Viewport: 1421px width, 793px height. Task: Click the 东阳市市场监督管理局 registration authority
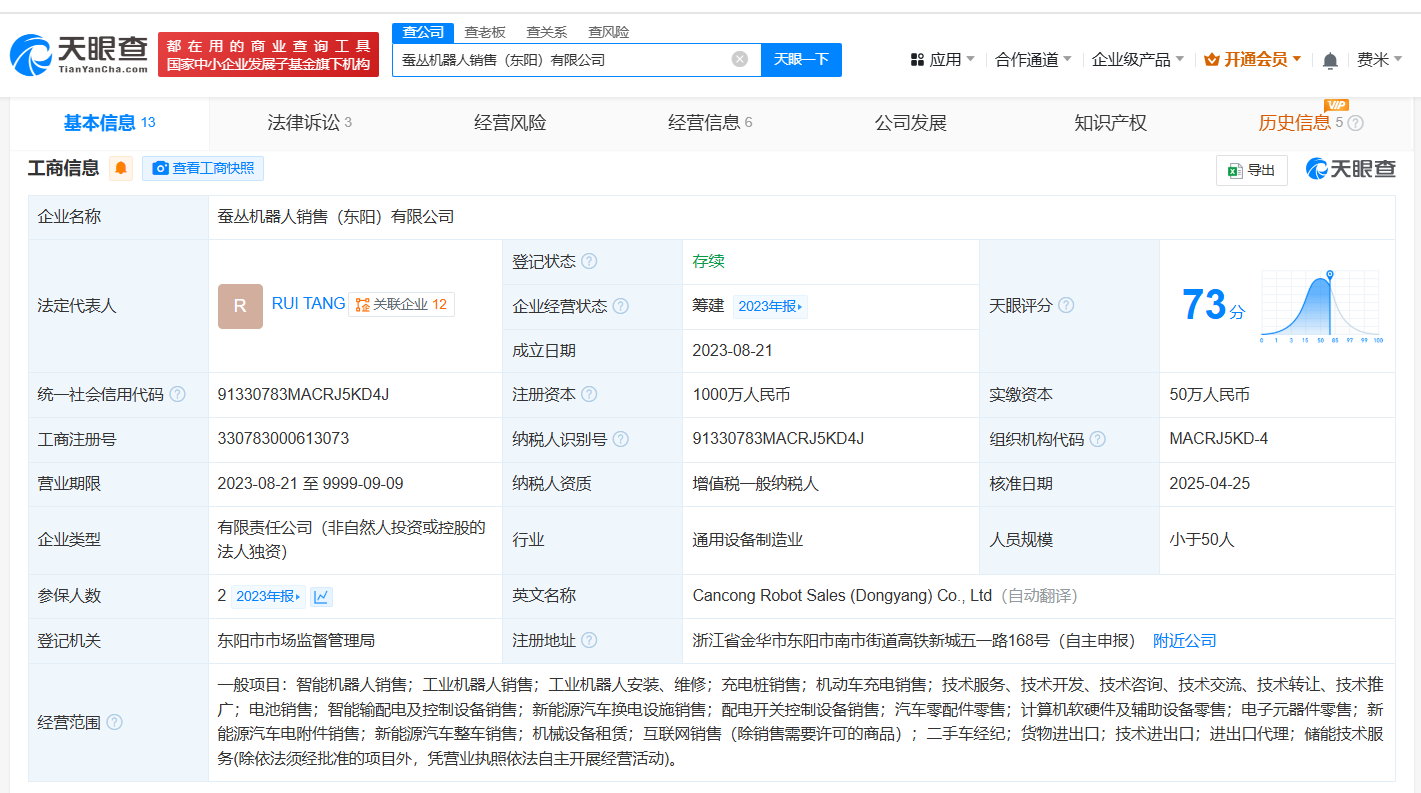[x=296, y=641]
